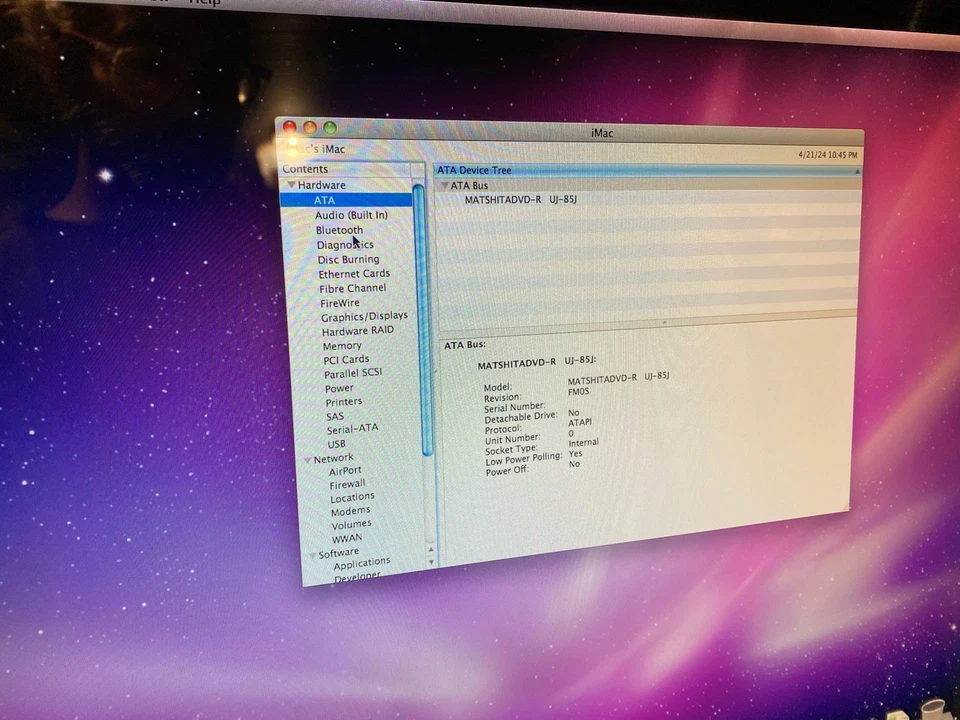Image resolution: width=960 pixels, height=720 pixels.
Task: Select USB in the Contents sidebar
Action: (335, 443)
